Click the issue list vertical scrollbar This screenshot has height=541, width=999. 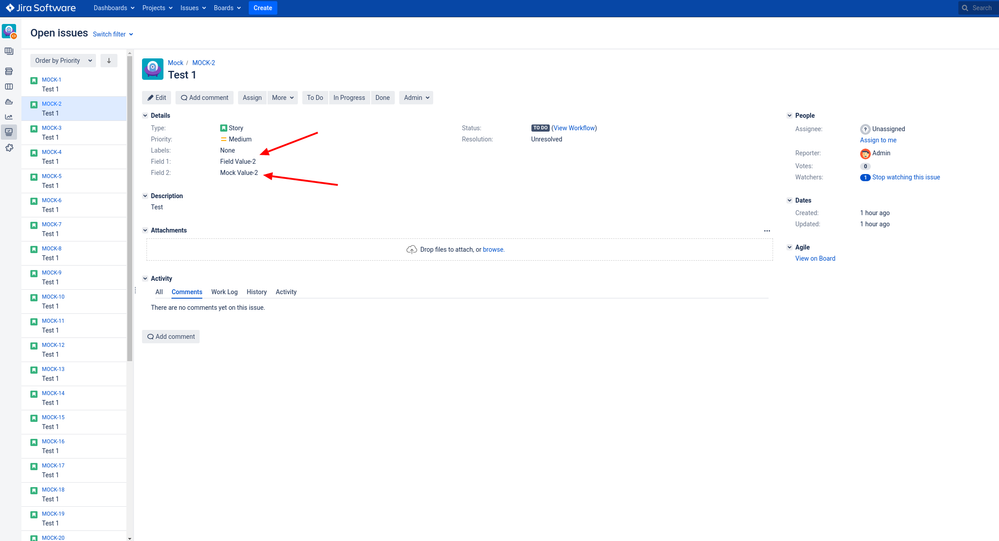pos(130,208)
